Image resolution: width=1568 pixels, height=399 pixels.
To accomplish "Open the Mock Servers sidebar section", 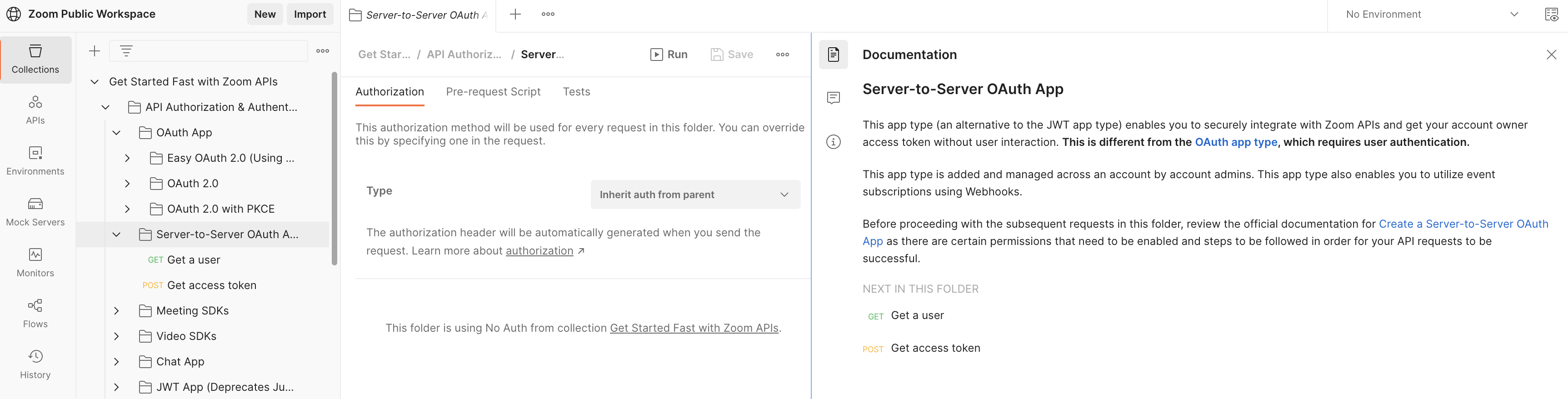I will (35, 211).
